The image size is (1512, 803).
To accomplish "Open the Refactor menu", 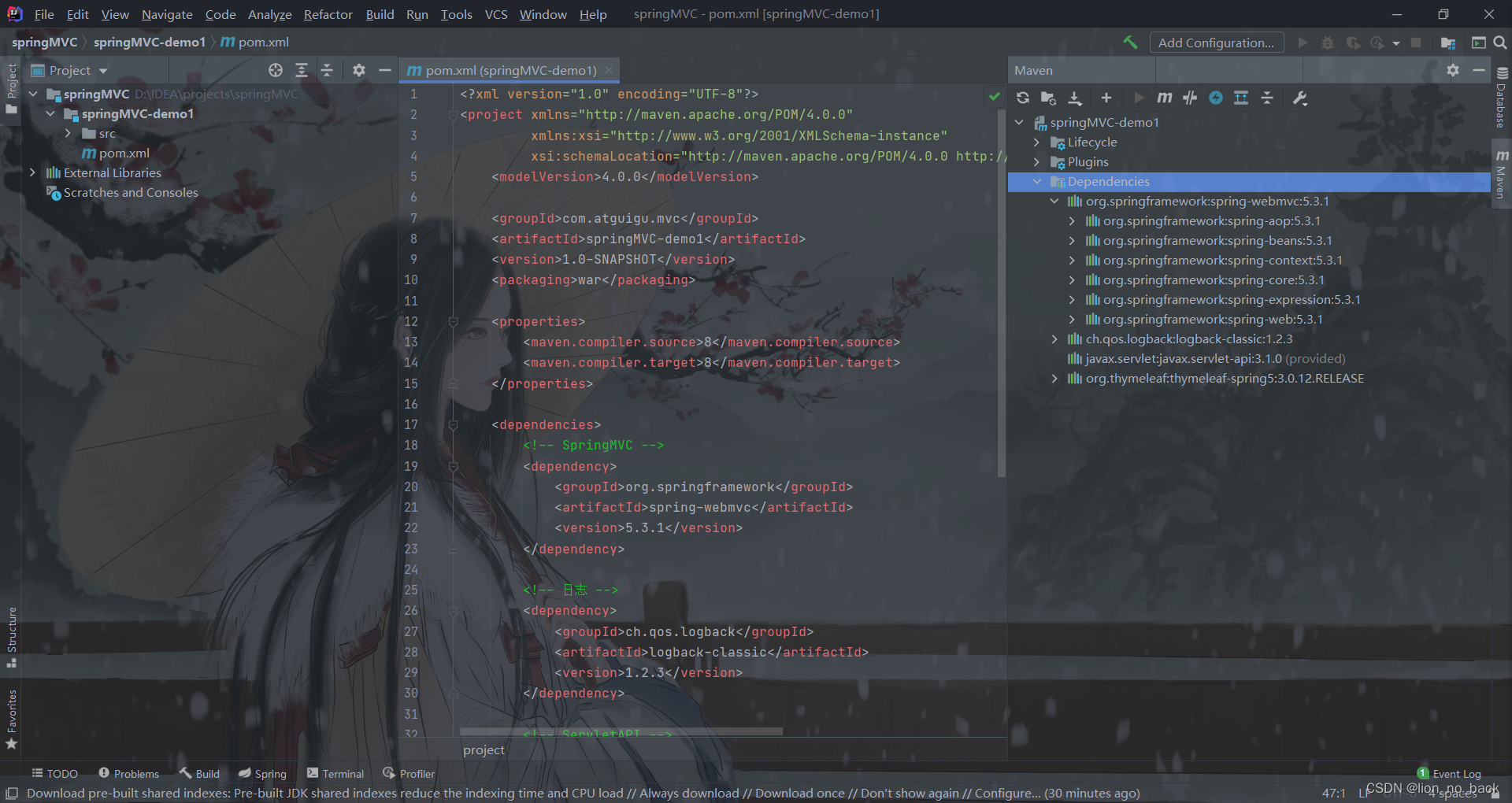I will (328, 14).
